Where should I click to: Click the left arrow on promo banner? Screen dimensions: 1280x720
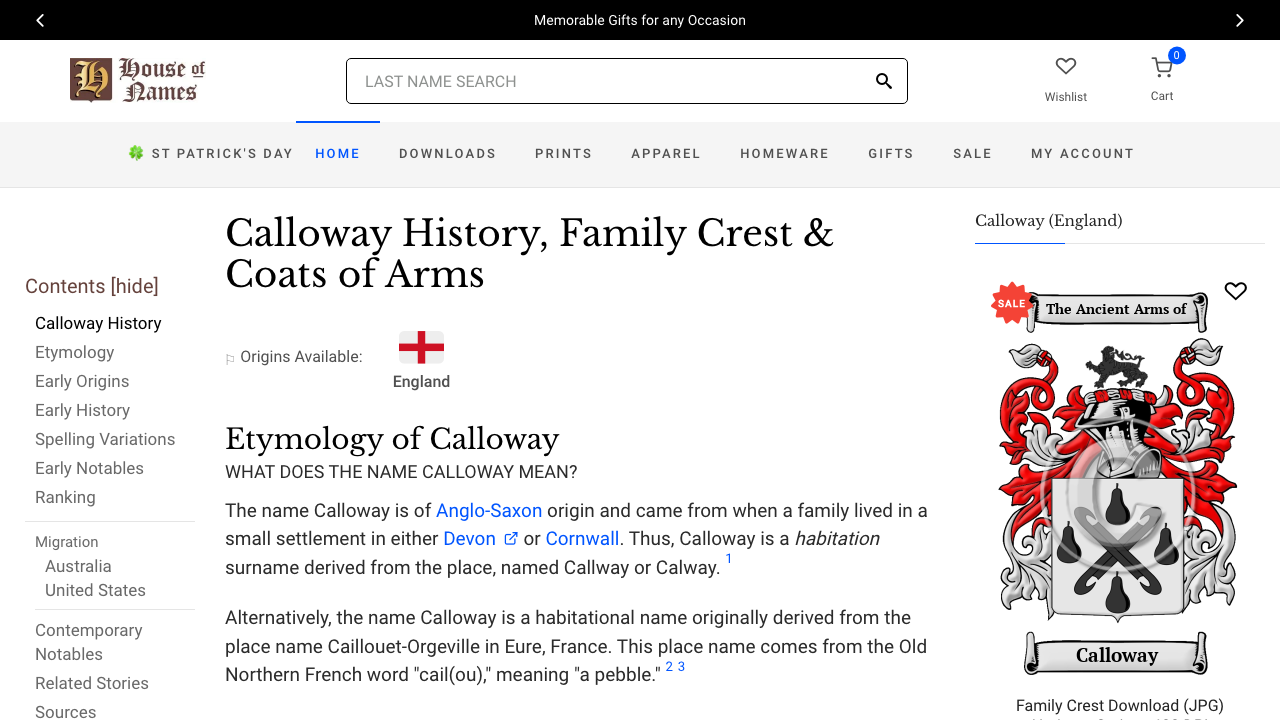click(40, 20)
